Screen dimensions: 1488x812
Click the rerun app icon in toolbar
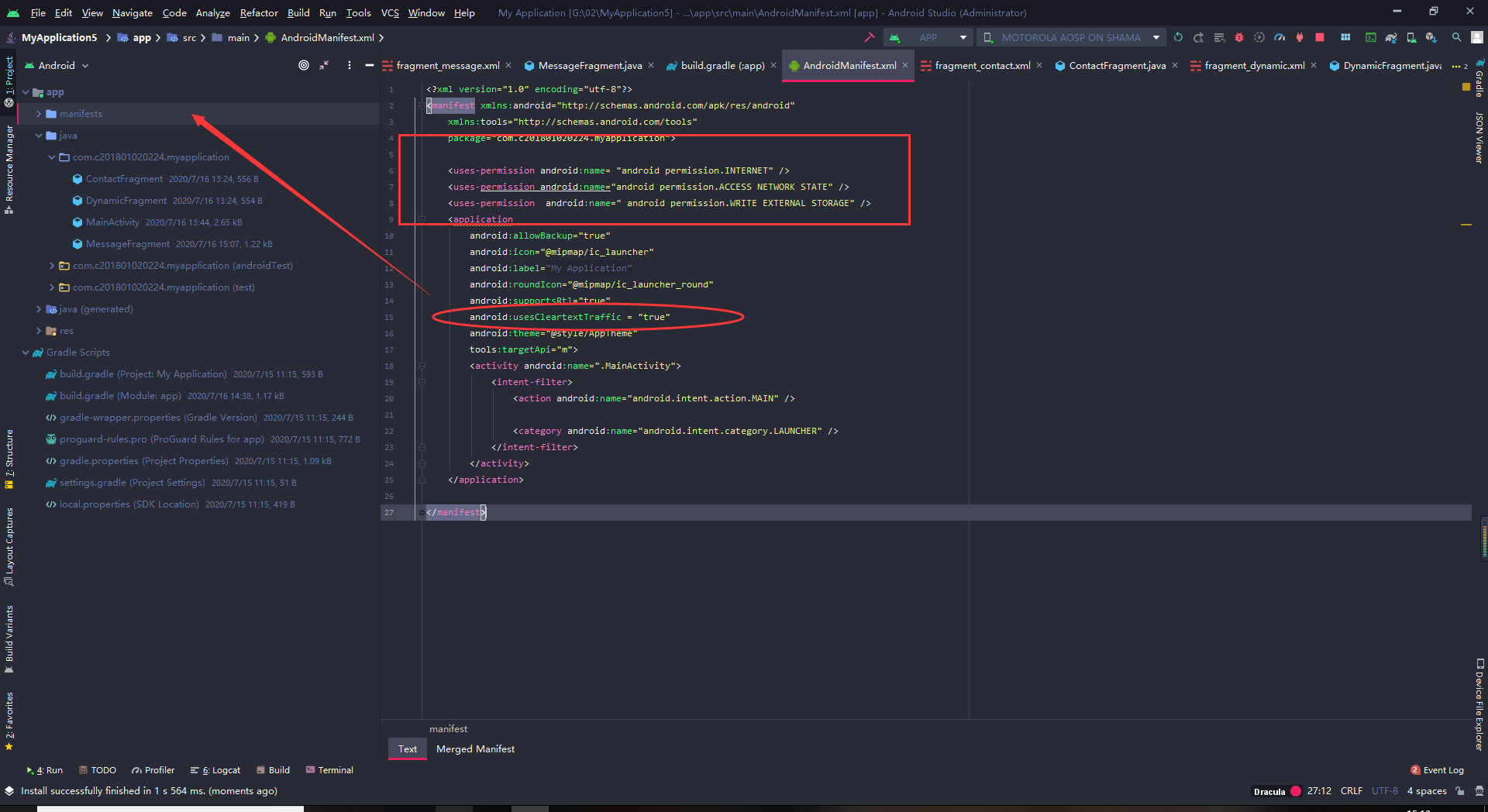coord(1179,37)
